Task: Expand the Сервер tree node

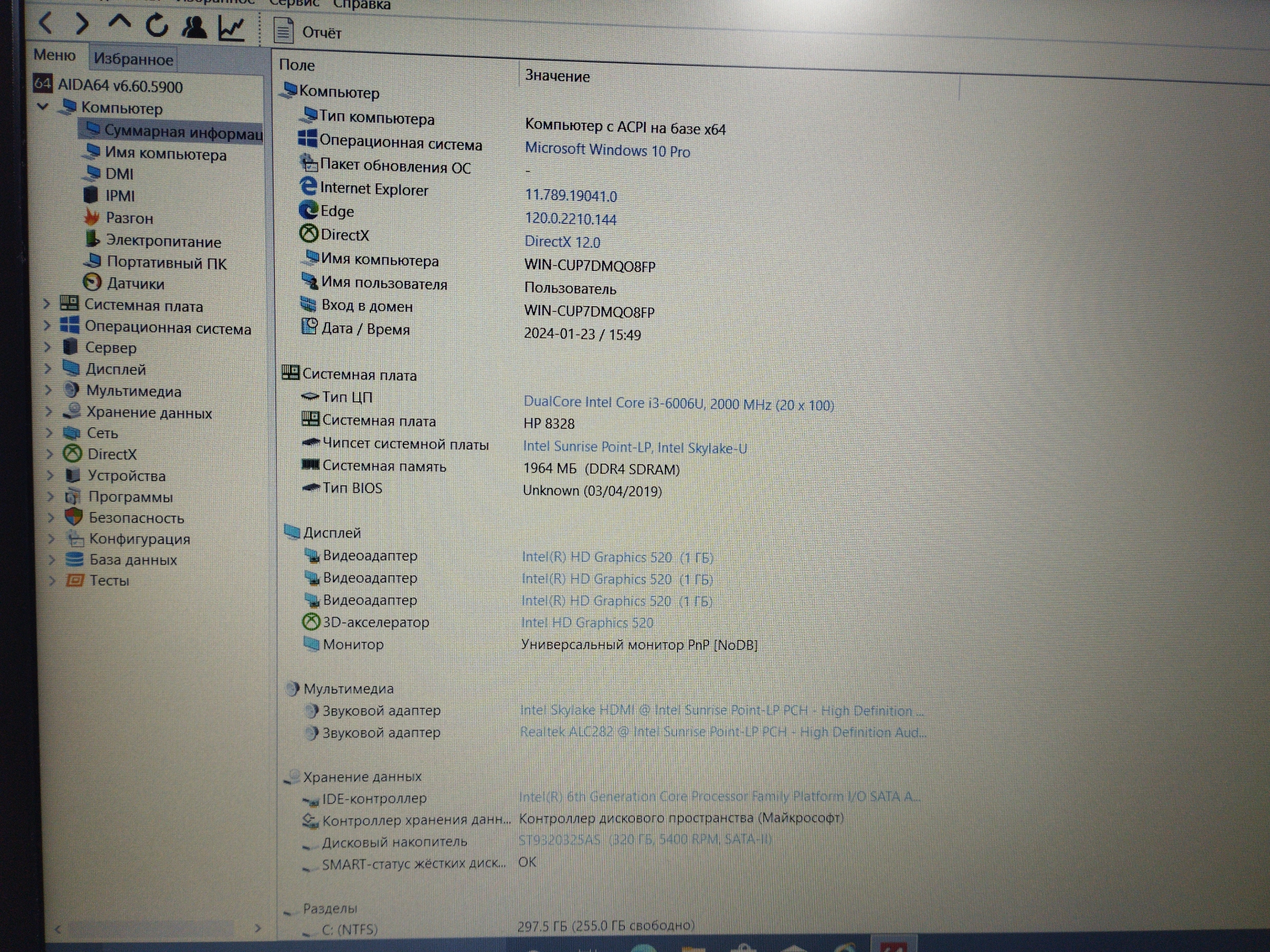Action: coord(48,347)
